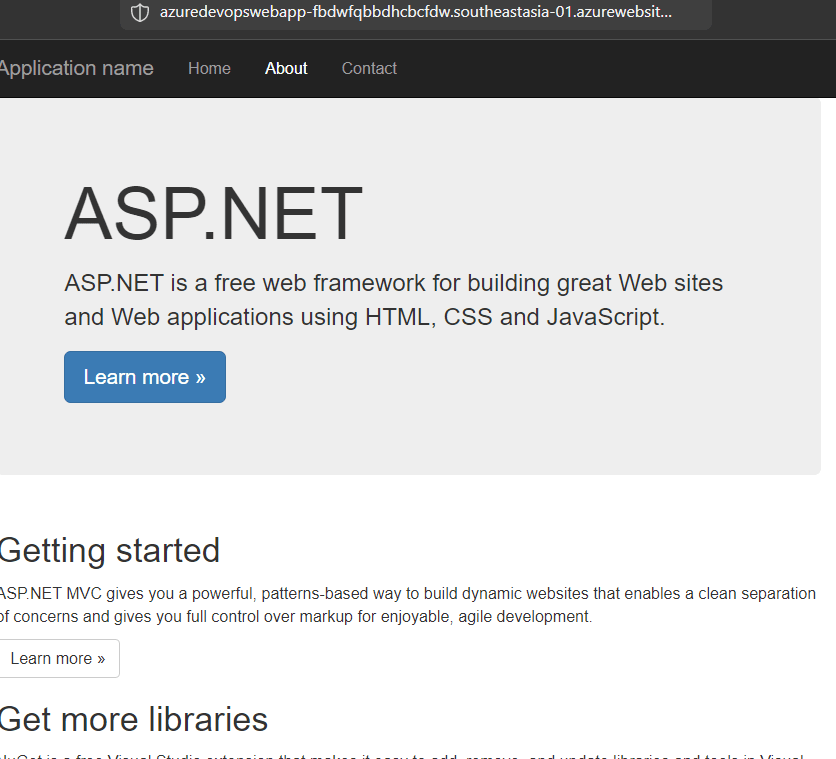Click the shield icon in address bar
This screenshot has height=759, width=836.
click(x=140, y=12)
